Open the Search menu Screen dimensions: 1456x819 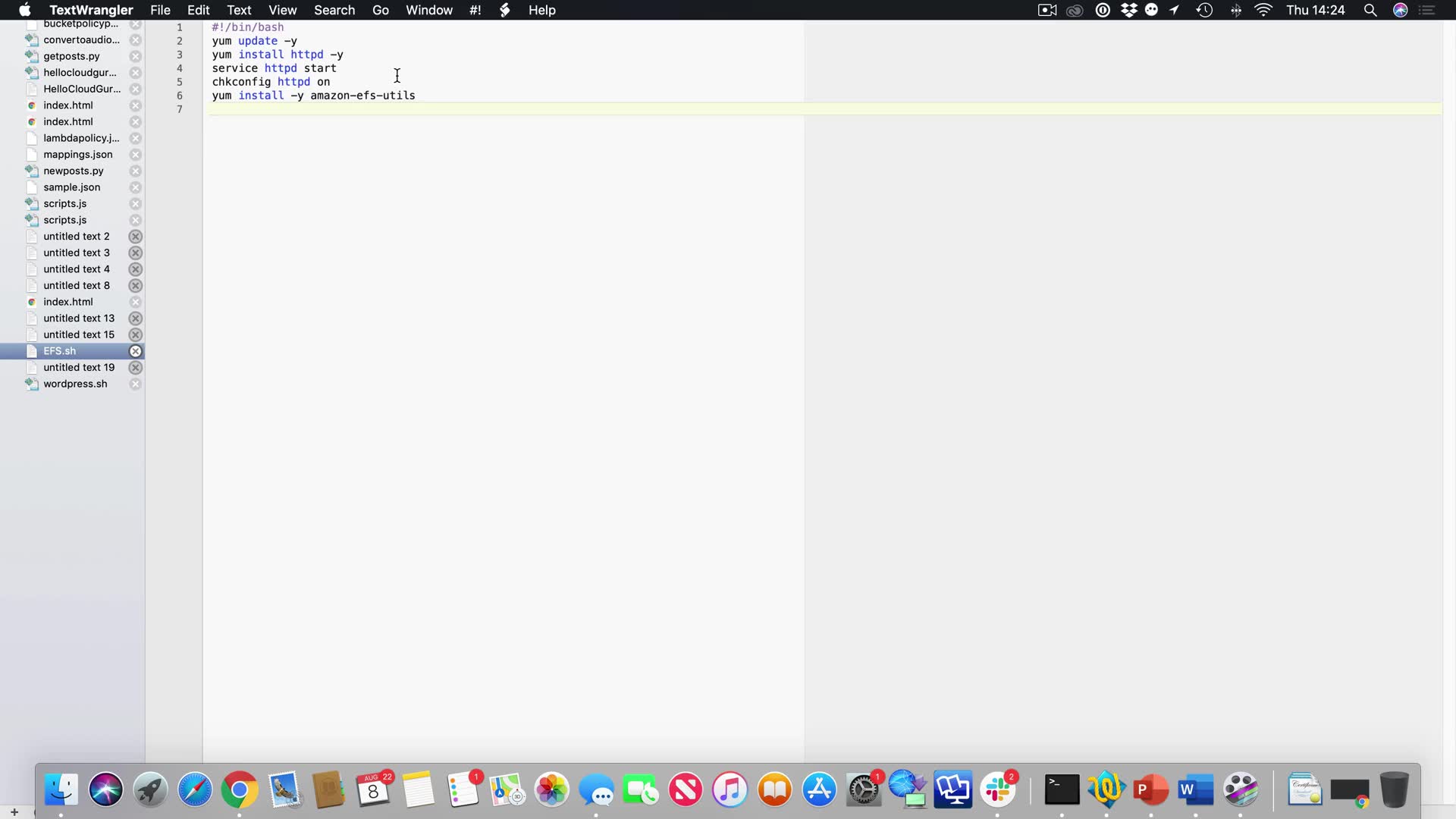coord(334,10)
